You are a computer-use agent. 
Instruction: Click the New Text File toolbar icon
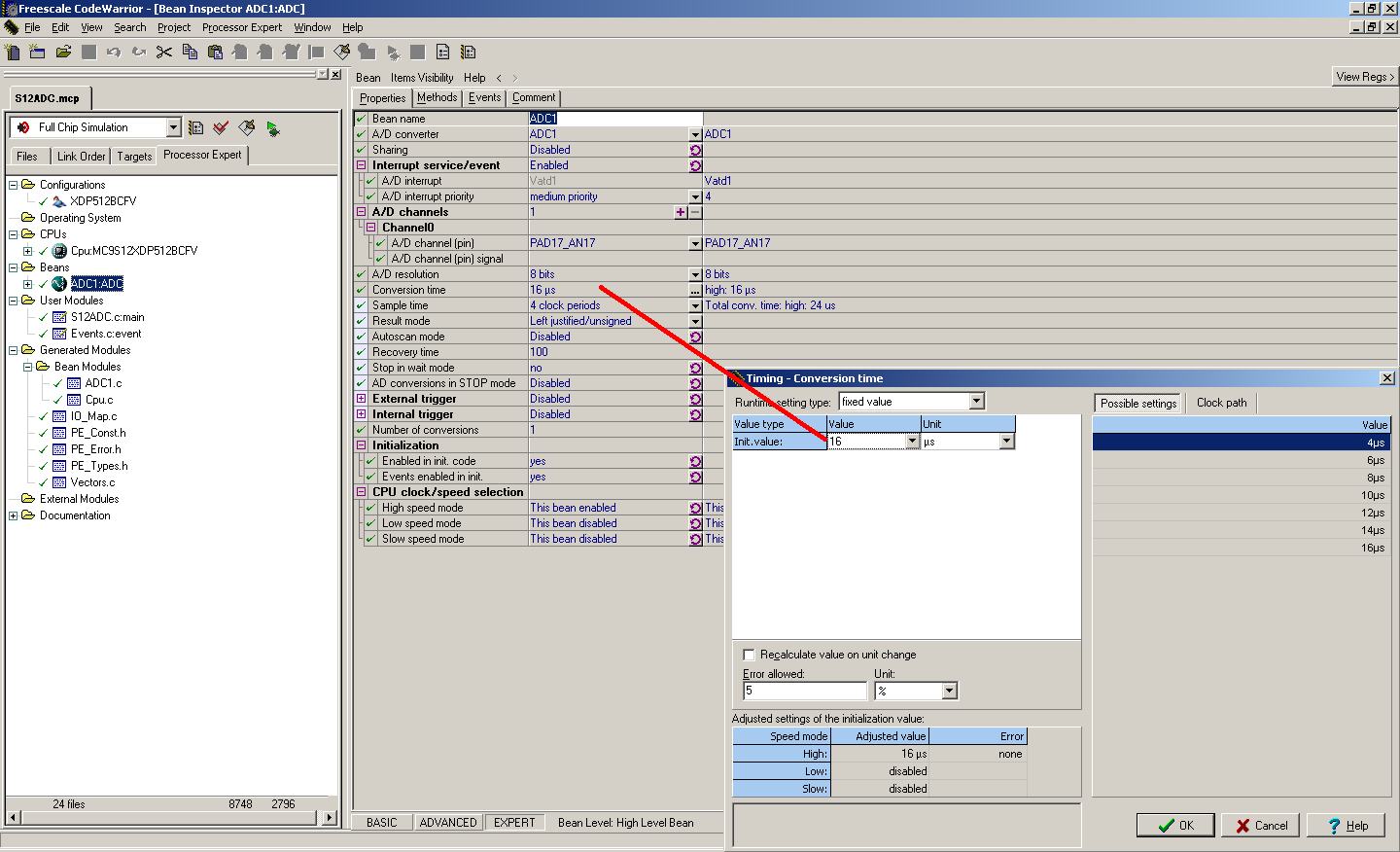(13, 52)
